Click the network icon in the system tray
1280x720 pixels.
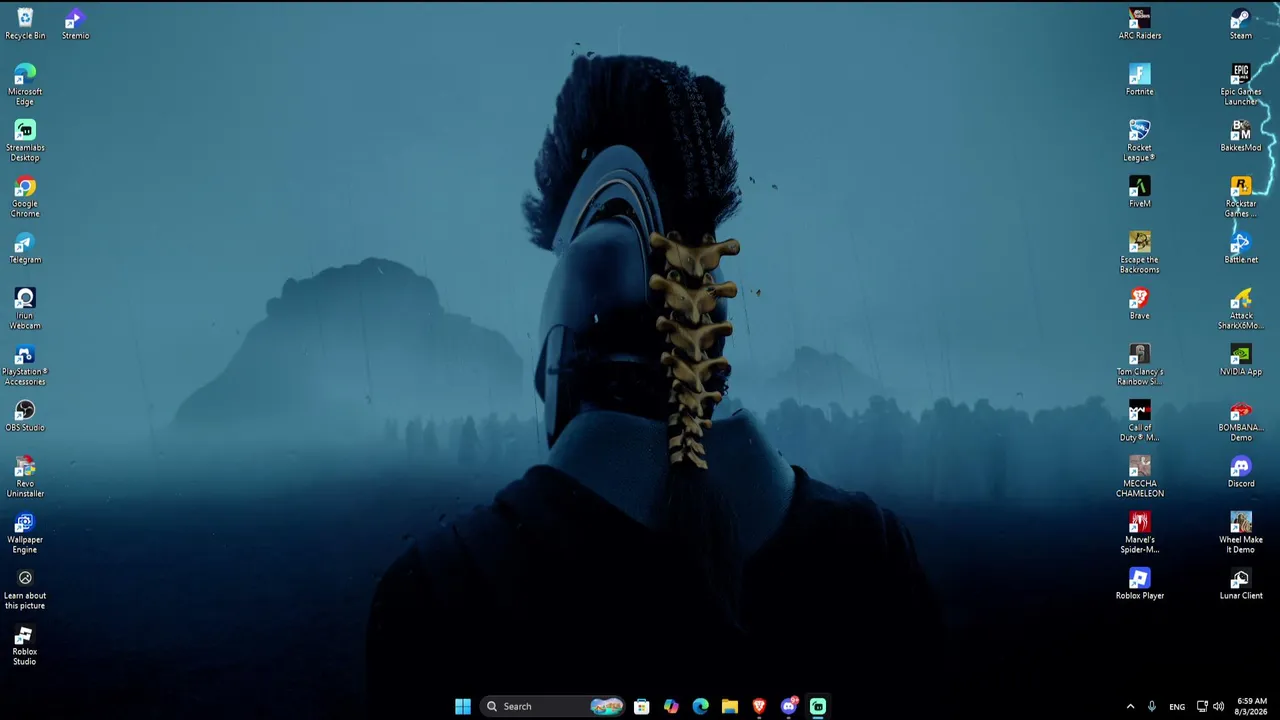(1202, 706)
